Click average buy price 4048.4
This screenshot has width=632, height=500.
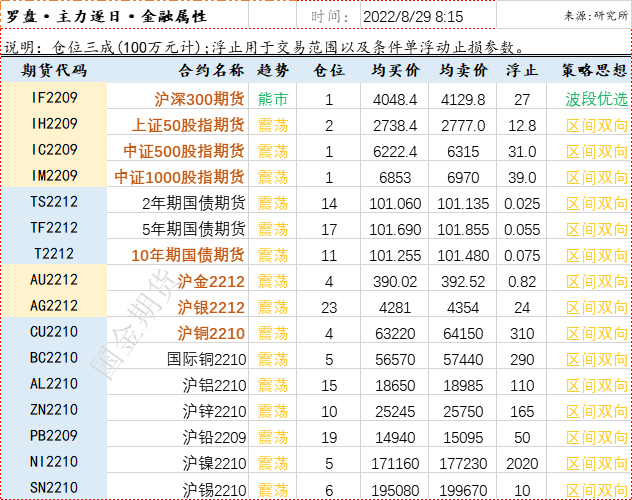(x=395, y=100)
